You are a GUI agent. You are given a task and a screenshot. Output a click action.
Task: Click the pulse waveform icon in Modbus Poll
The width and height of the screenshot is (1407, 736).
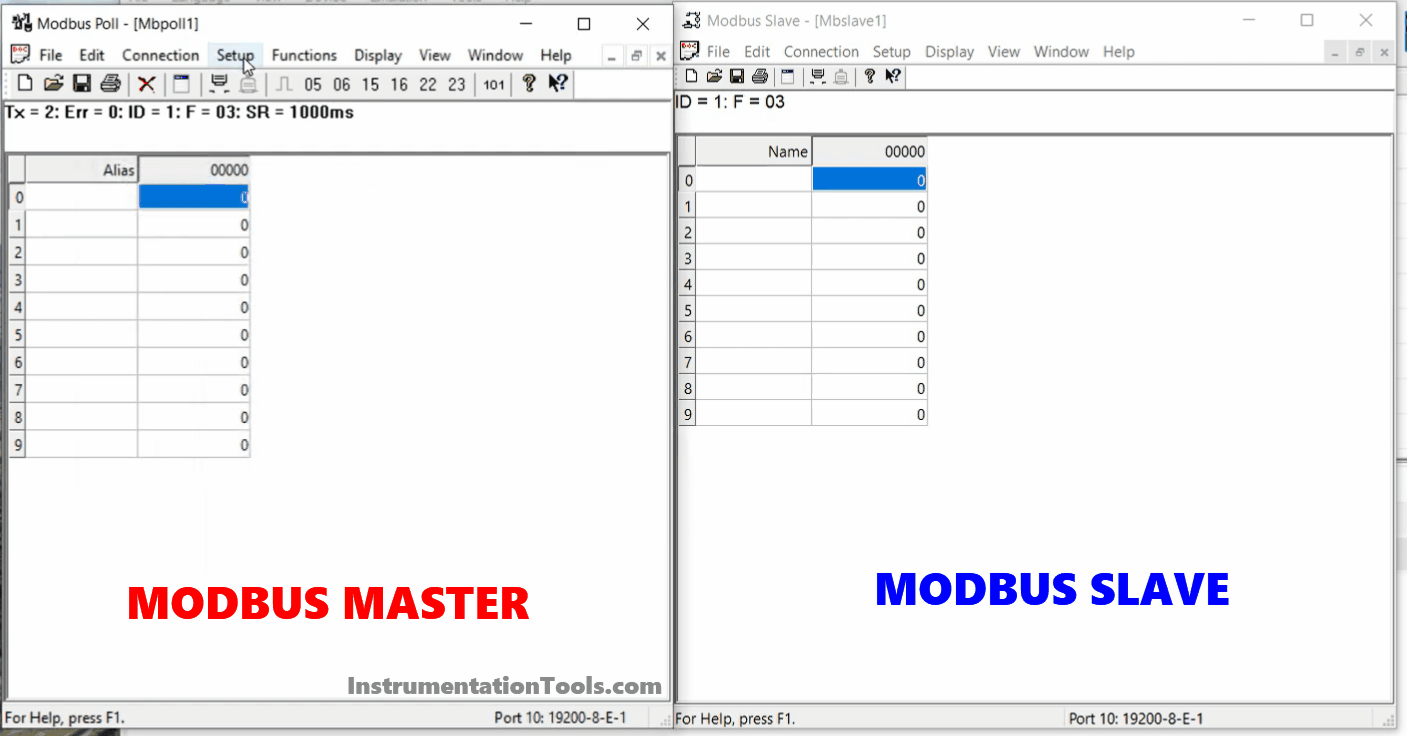pos(284,84)
